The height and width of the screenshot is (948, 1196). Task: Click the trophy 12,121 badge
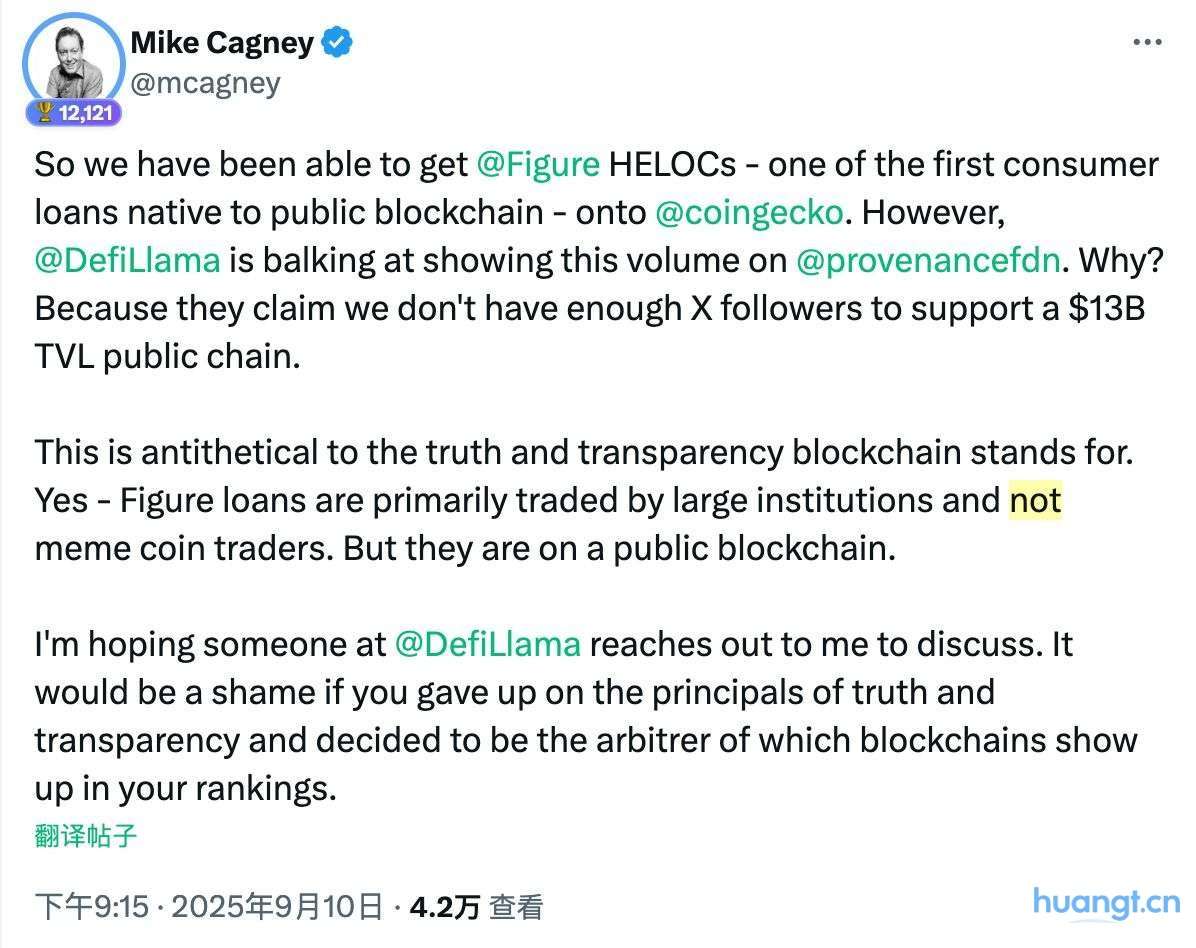click(74, 113)
